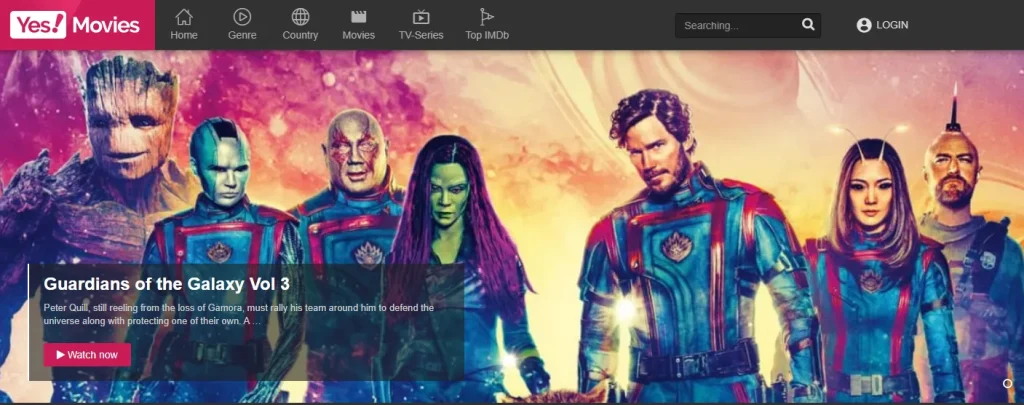The height and width of the screenshot is (405, 1024).
Task: Open the Country menu label
Action: click(300, 35)
